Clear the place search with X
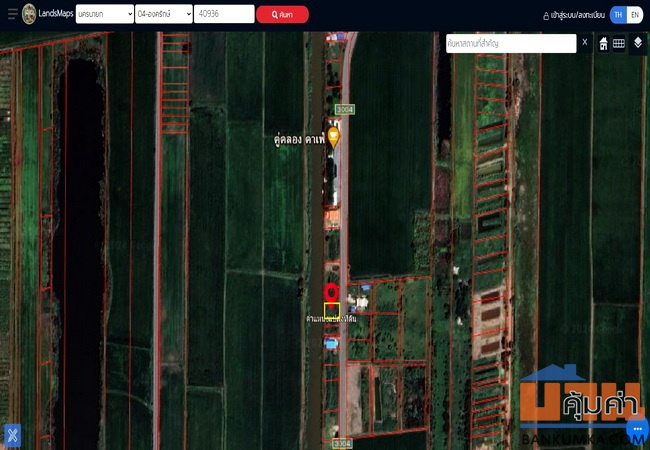This screenshot has width=650, height=450. click(585, 42)
